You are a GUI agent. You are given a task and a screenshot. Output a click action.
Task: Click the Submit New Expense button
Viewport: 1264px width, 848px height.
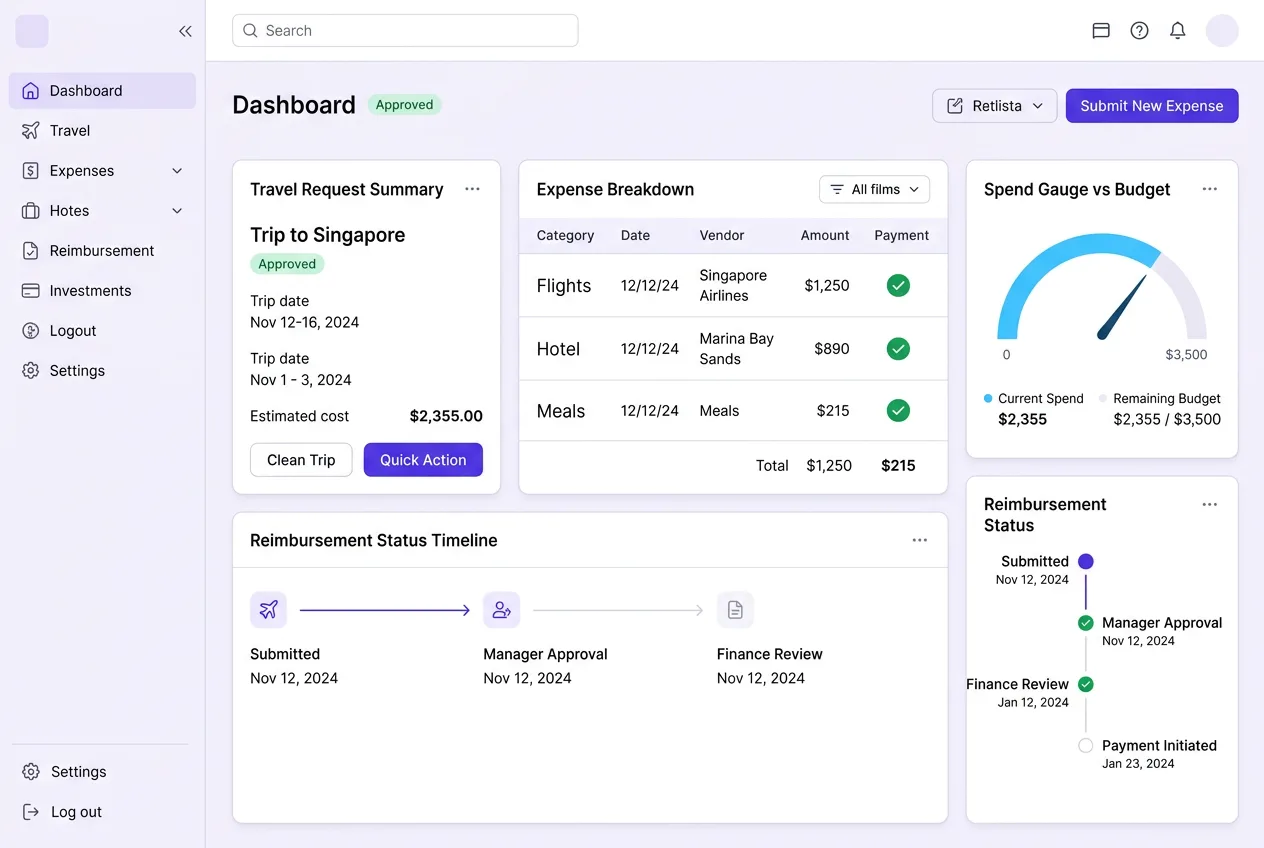tap(1152, 106)
